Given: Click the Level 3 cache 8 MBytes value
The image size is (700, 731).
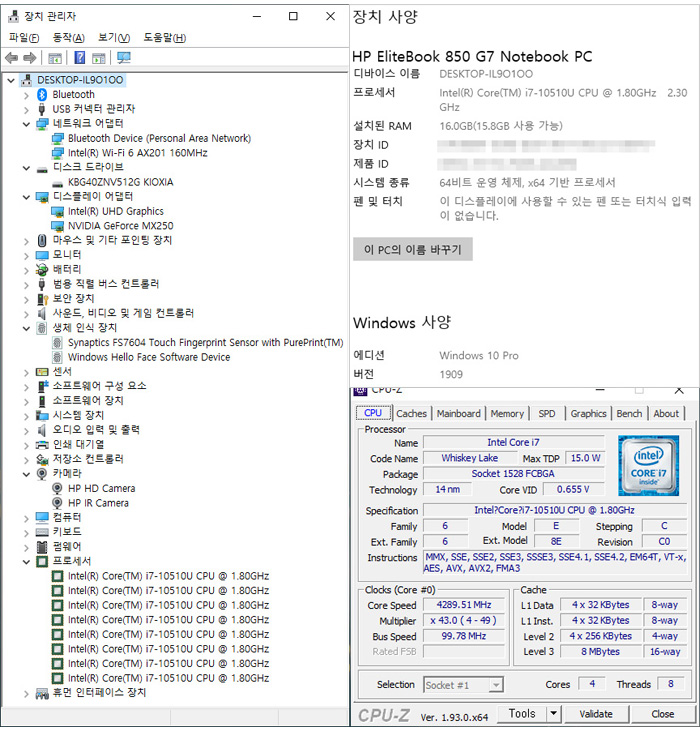Looking at the screenshot, I should pos(600,652).
